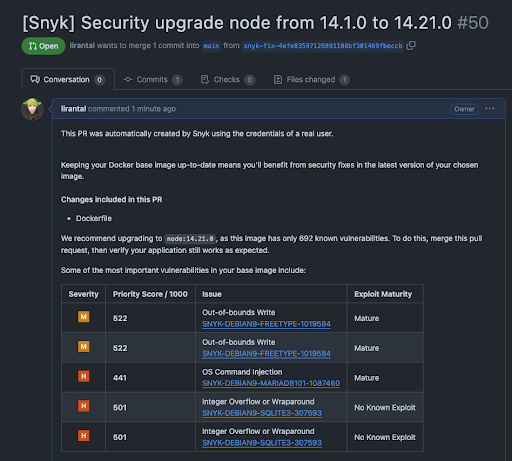Click 'OS Command Injection' issue text

[x=242, y=372]
